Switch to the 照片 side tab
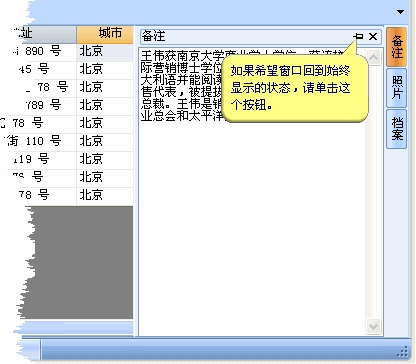Image resolution: width=416 pixels, height=364 pixels. [397, 88]
